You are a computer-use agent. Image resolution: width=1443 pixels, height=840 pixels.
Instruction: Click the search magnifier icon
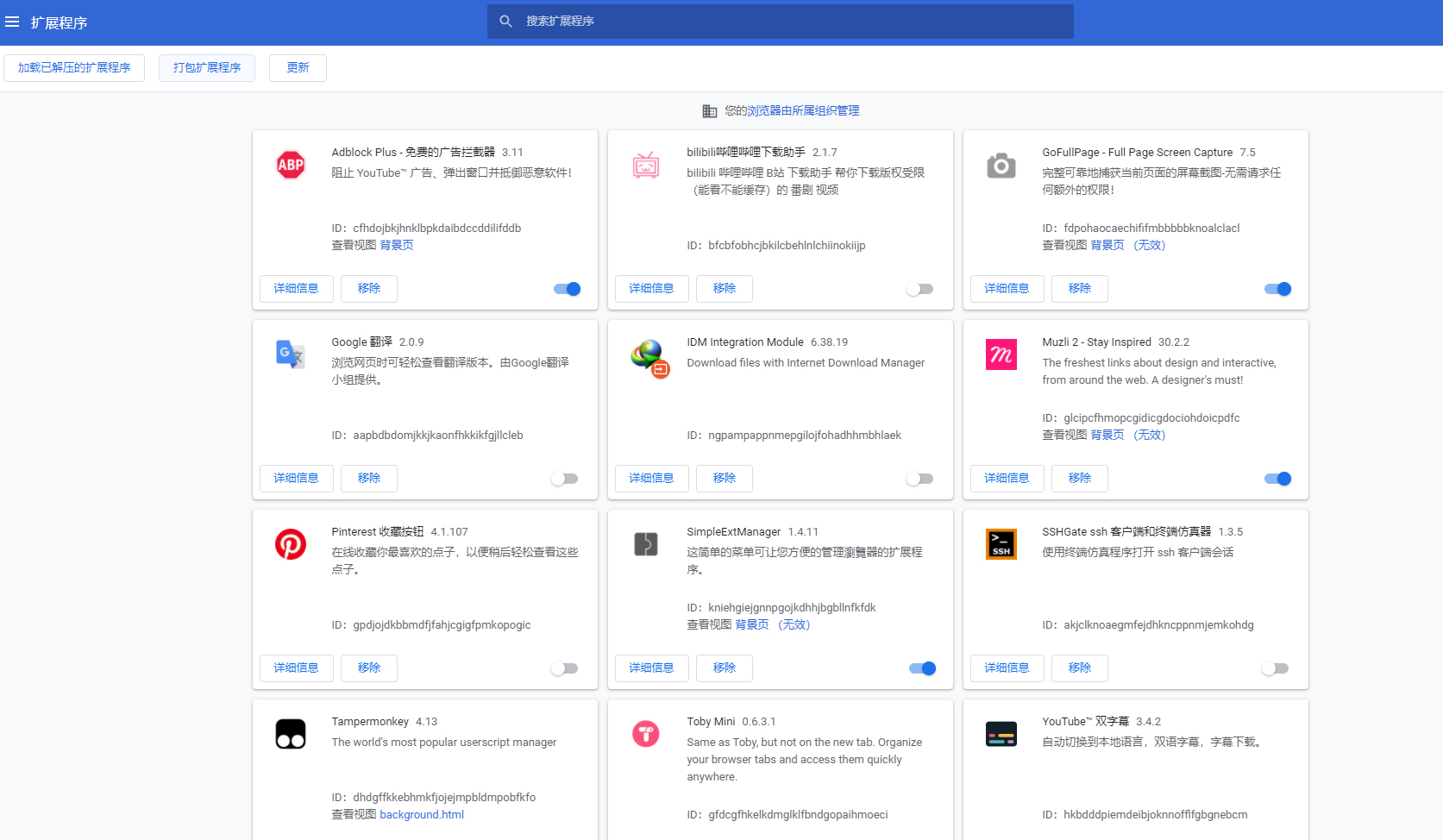point(506,21)
